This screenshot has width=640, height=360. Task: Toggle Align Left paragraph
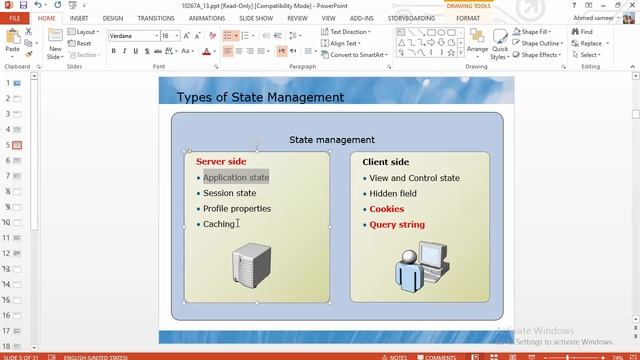coord(228,51)
